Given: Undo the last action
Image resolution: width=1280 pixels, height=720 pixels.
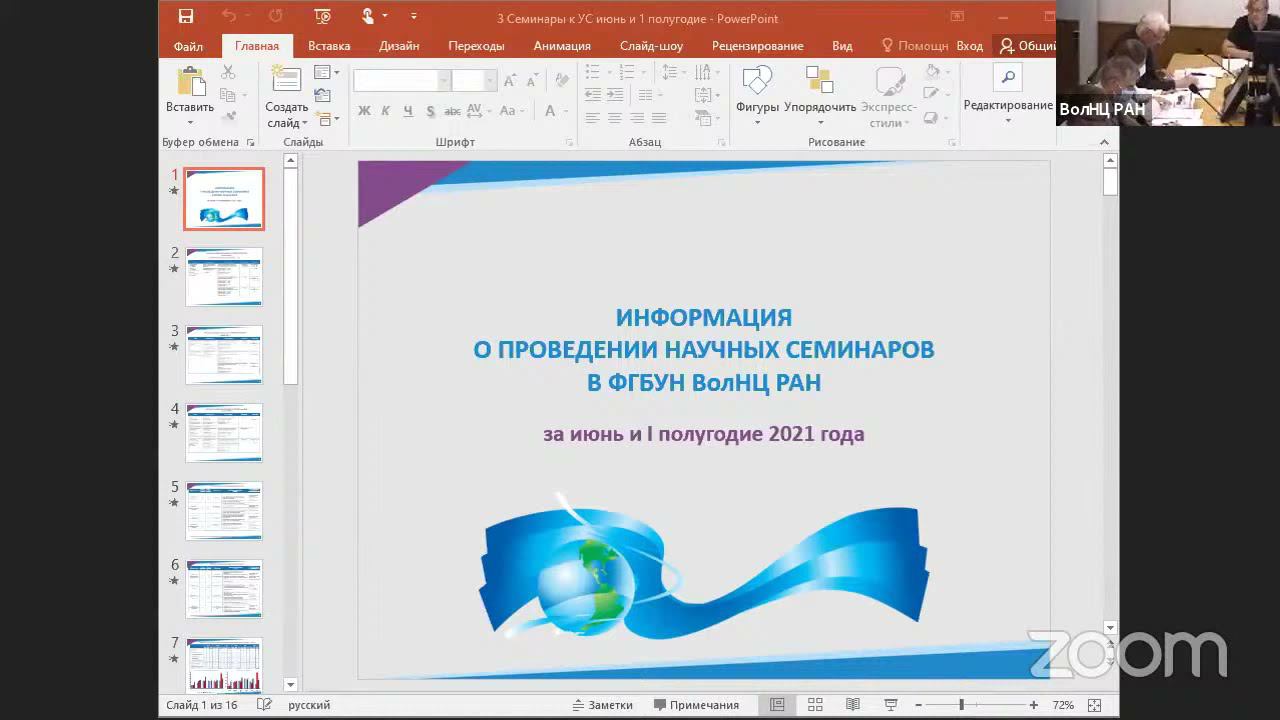Looking at the screenshot, I should pyautogui.click(x=229, y=16).
